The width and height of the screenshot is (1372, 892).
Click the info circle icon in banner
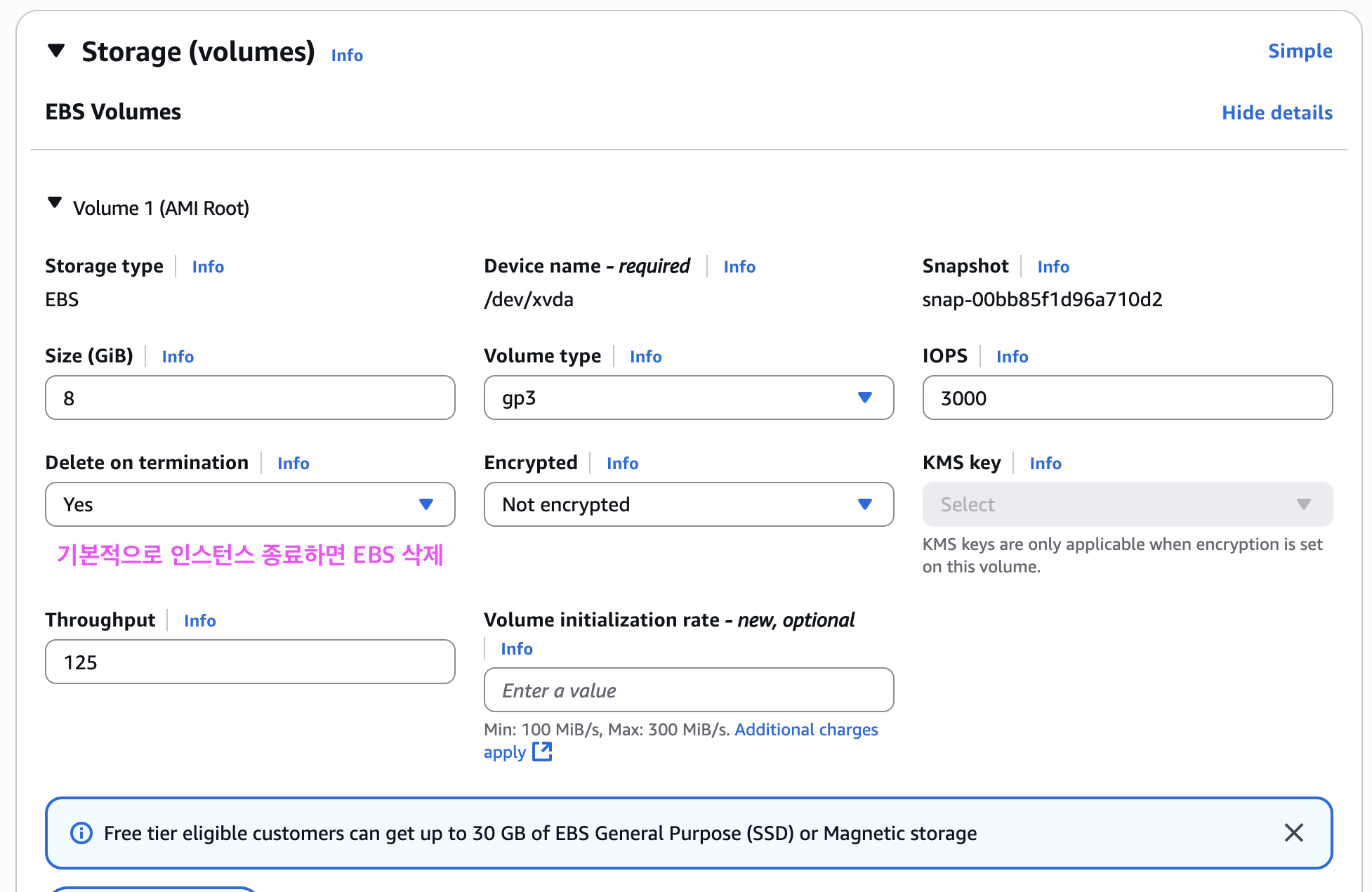click(x=81, y=833)
